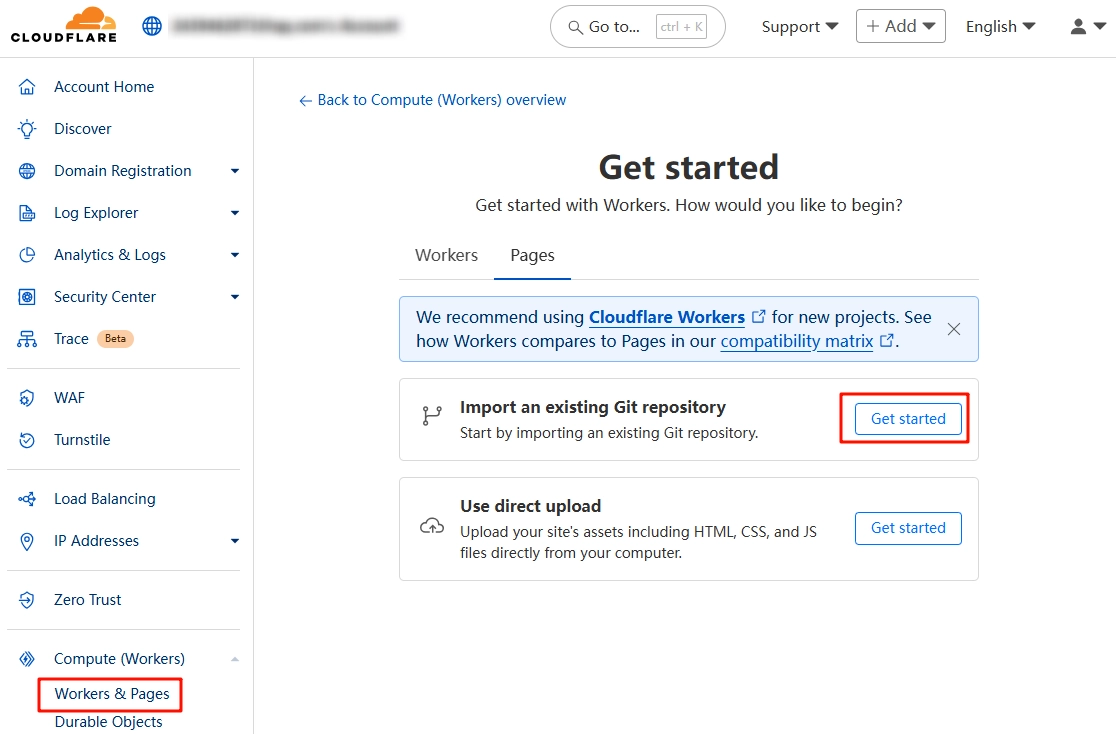This screenshot has height=734, width=1116.
Task: Expand the Security Center submenu
Action: [235, 297]
